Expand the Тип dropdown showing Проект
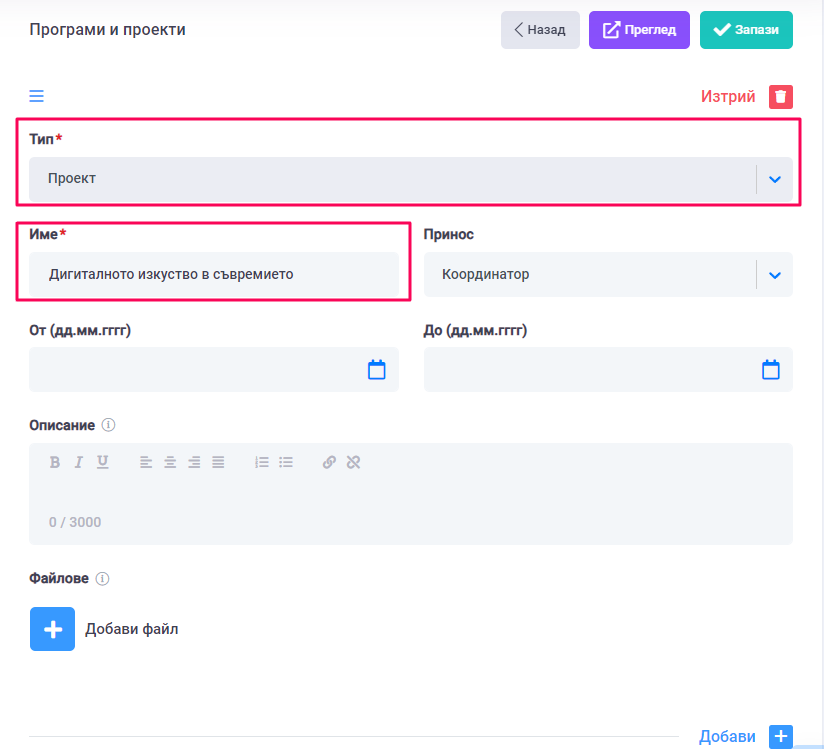The image size is (824, 749). coord(774,180)
